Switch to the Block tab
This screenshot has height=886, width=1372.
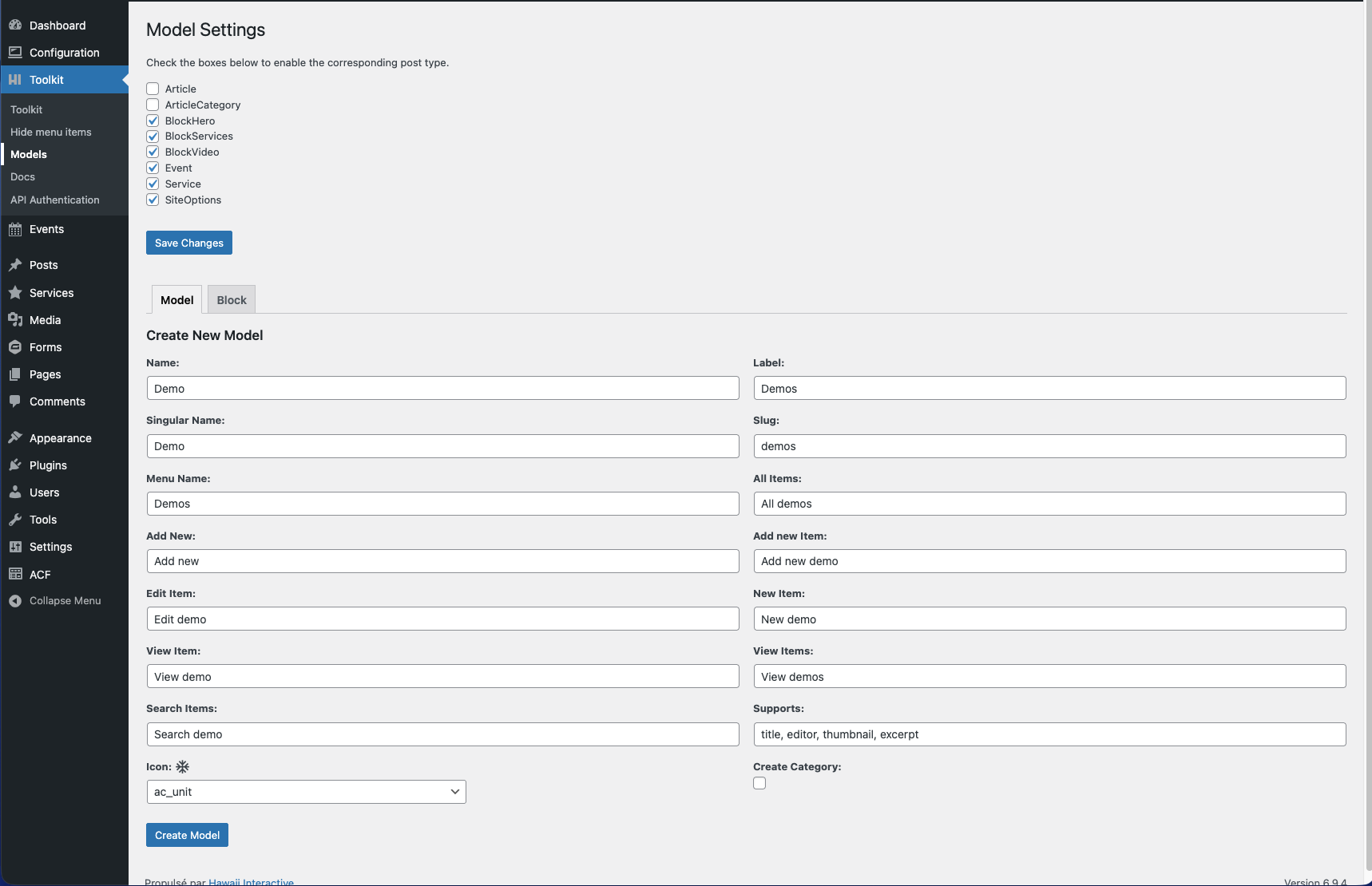pyautogui.click(x=232, y=300)
